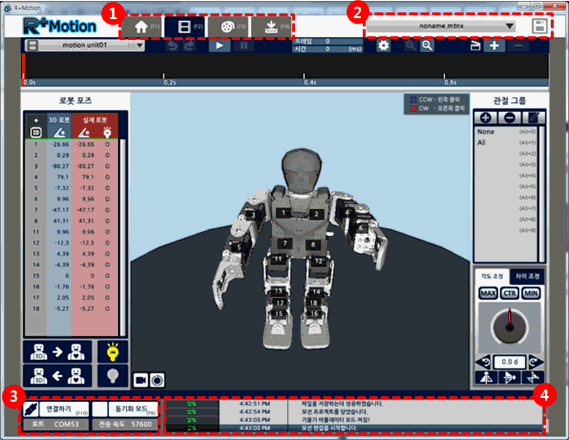This screenshot has height=440, width=569.
Task: Undo the last edit
Action: pyautogui.click(x=172, y=46)
